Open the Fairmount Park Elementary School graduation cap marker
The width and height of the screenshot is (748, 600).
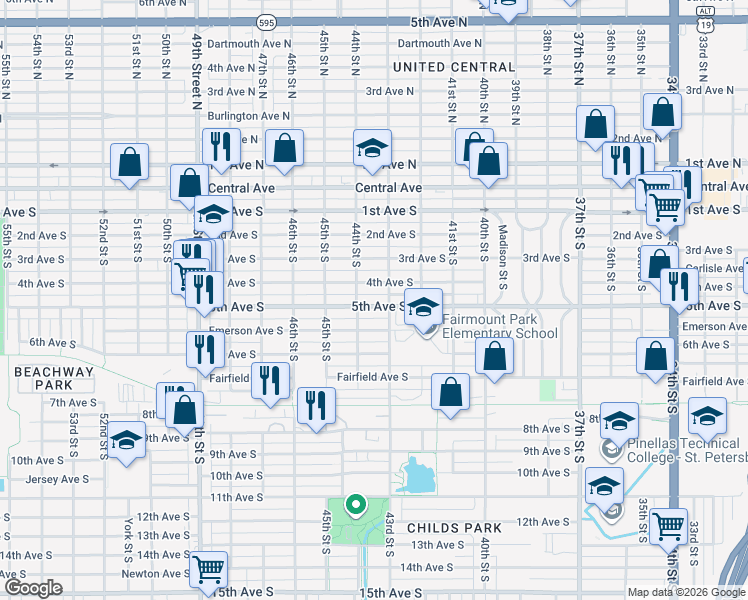pyautogui.click(x=424, y=308)
